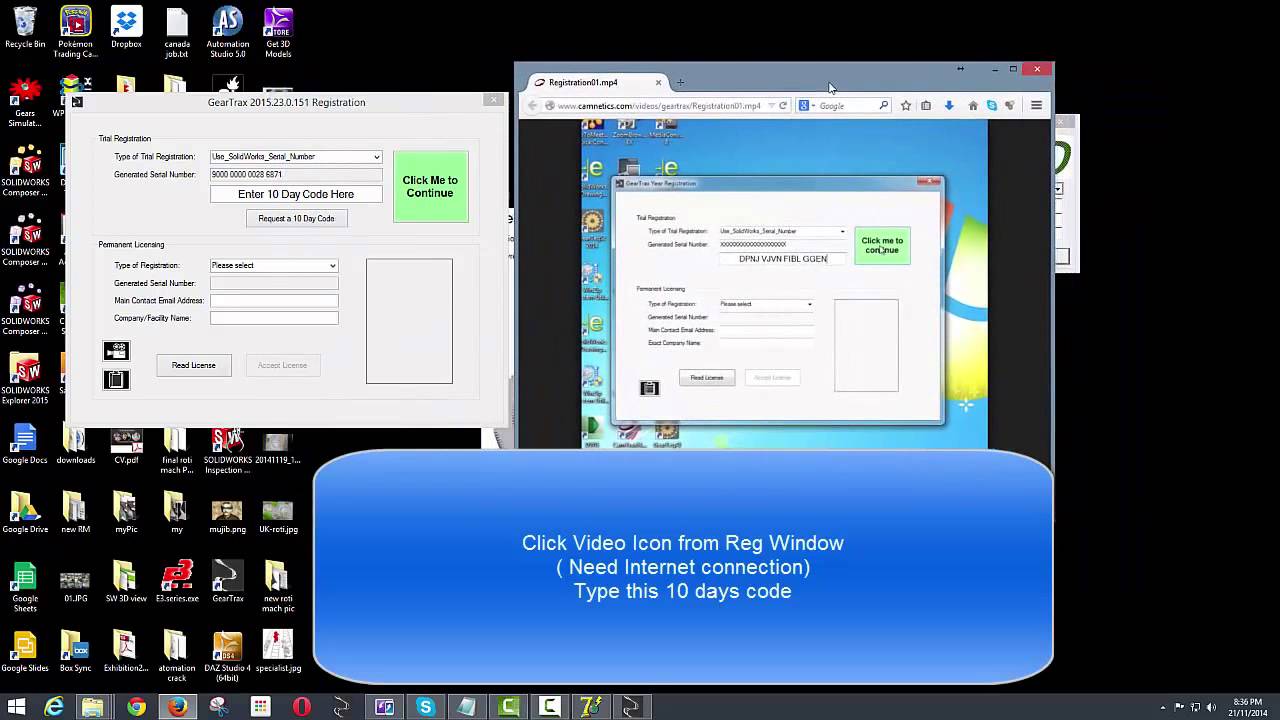
Task: Click the clipboard icon in GearTrax Registration
Action: (x=116, y=379)
